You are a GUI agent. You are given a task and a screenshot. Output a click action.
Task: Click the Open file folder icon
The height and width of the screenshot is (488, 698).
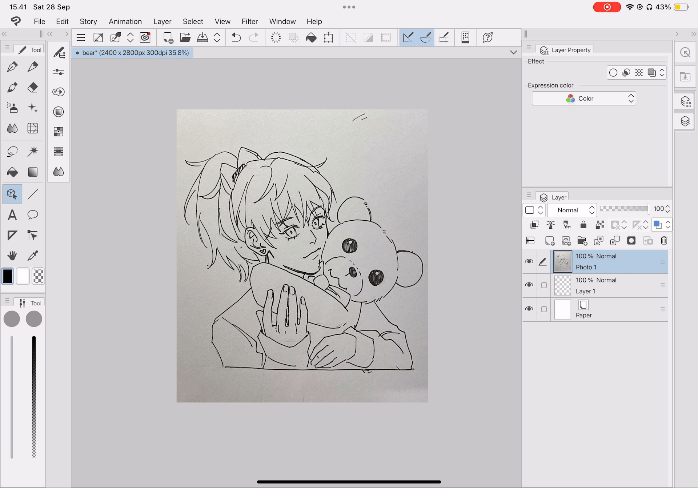tap(185, 38)
